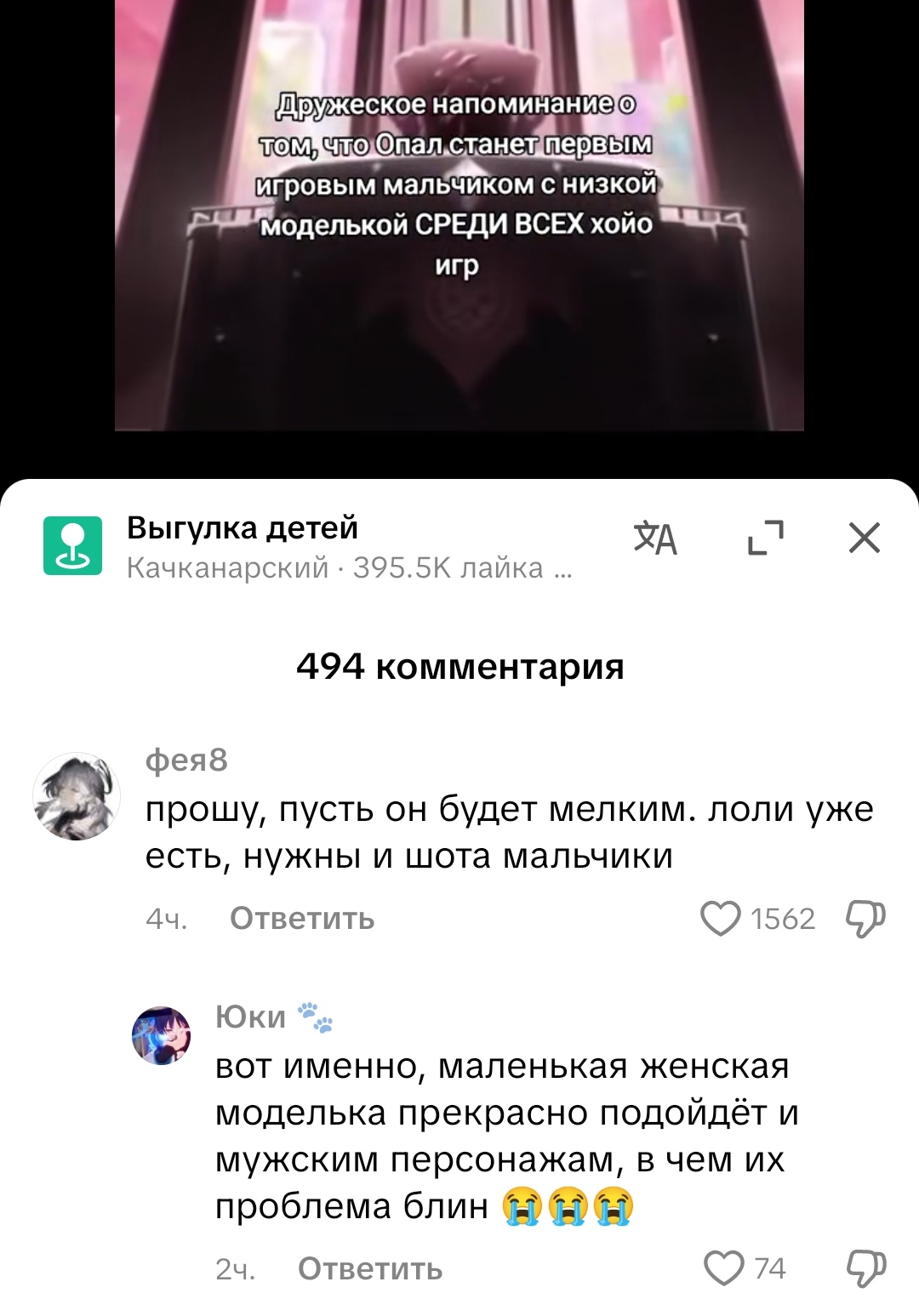Open username Юки profile link

coord(250,1017)
